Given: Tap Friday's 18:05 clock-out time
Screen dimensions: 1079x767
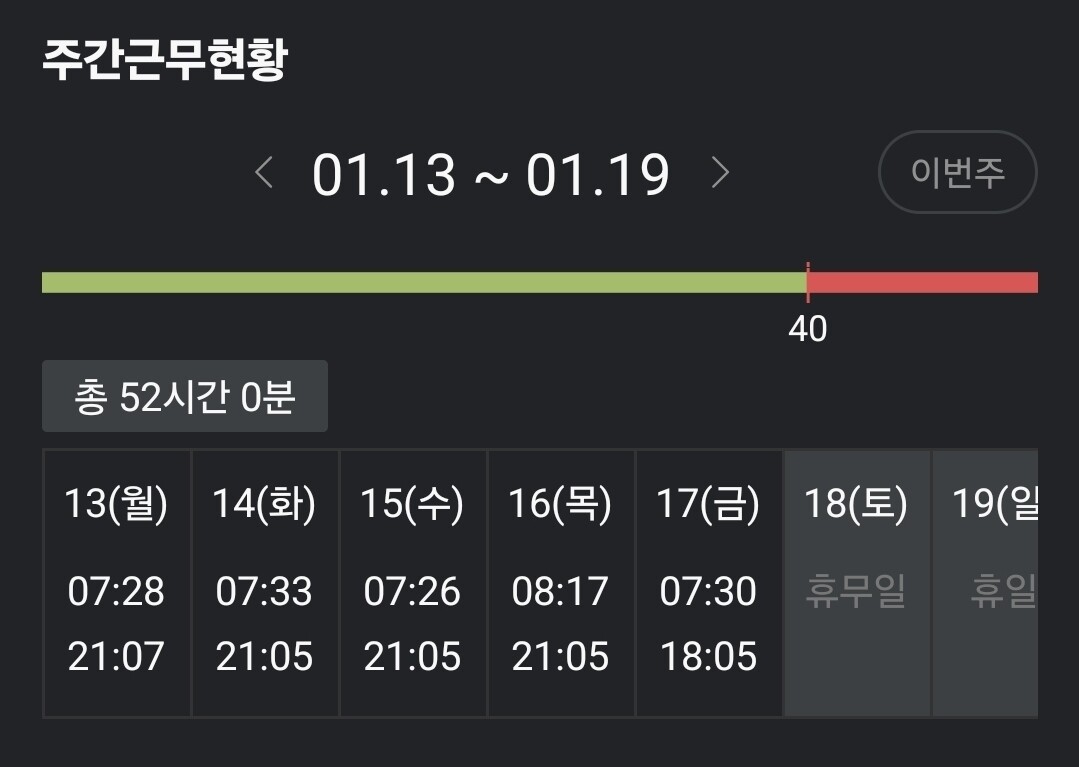Looking at the screenshot, I should pos(708,657).
